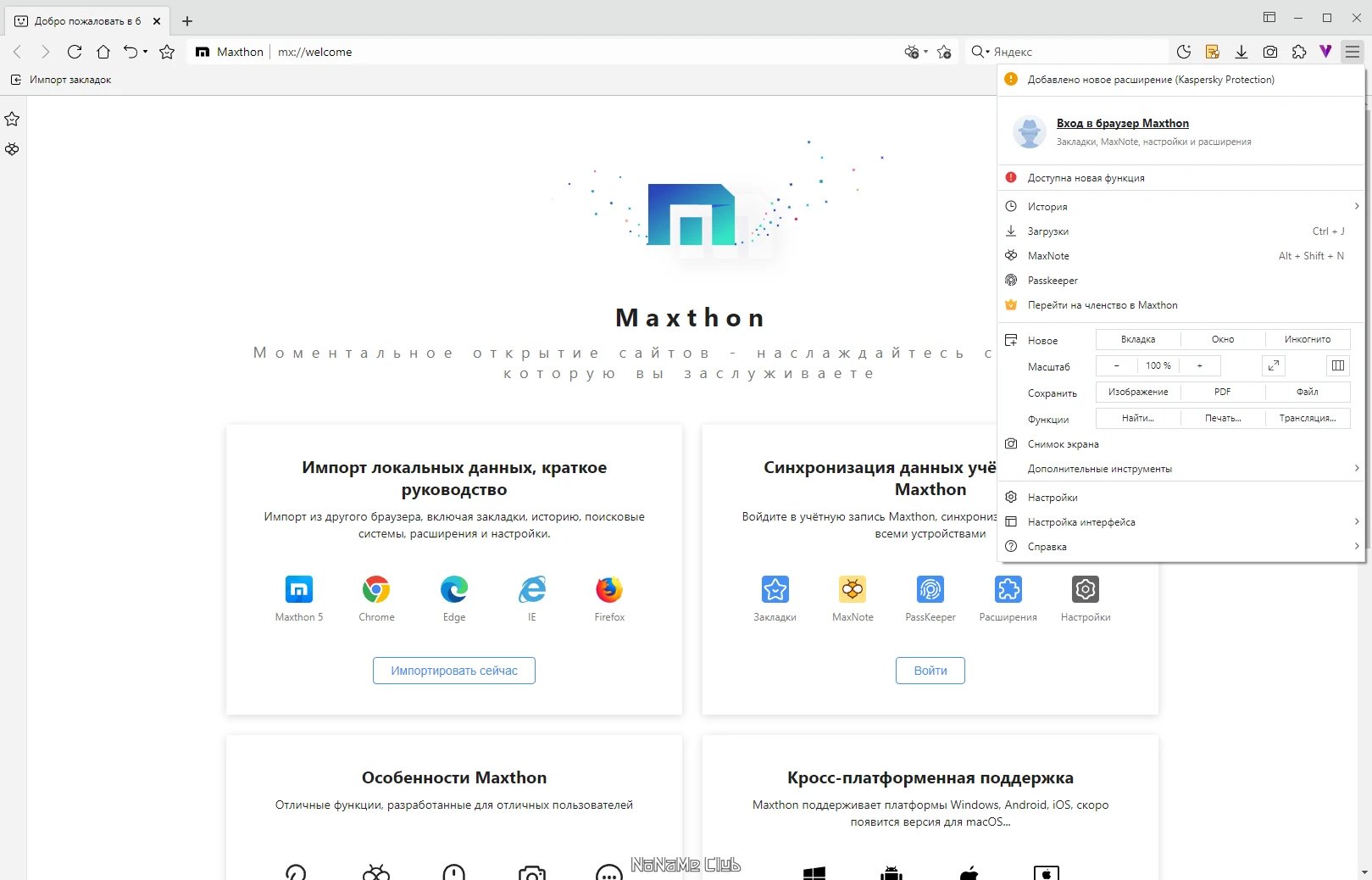Select Снимок экрана menu entry
1372x880 pixels.
pyautogui.click(x=1181, y=443)
